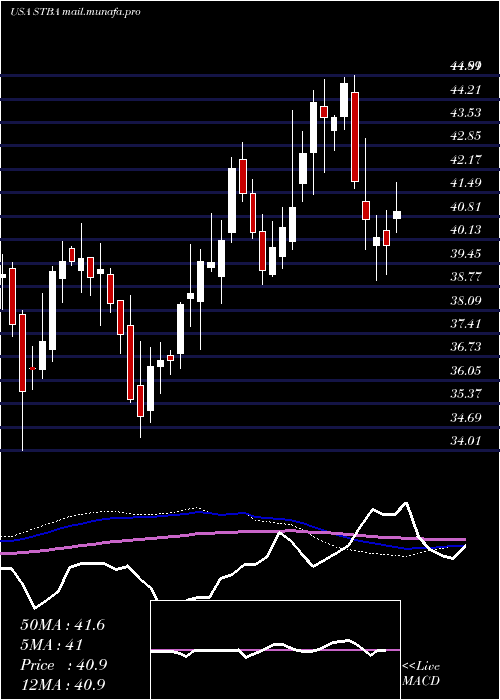Click the 42.17 price axis label
500x700 pixels.
click(x=466, y=159)
